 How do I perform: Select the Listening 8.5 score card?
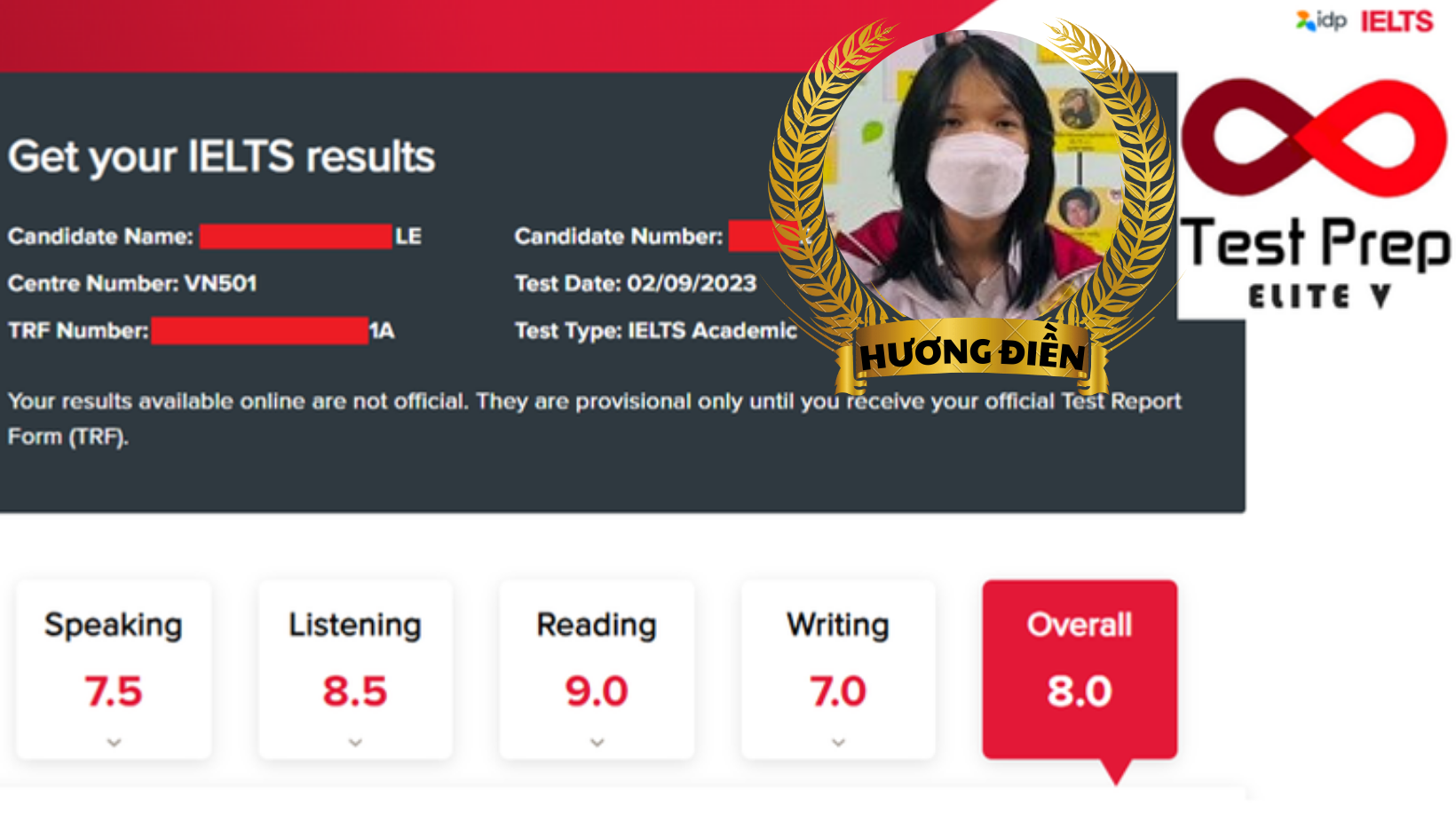[x=355, y=670]
